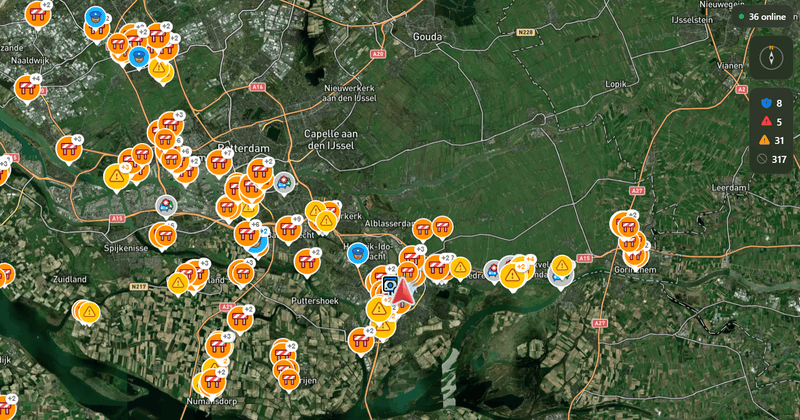This screenshot has height=420, width=800.
Task: Click the Gouda city label
Action: coord(428,37)
